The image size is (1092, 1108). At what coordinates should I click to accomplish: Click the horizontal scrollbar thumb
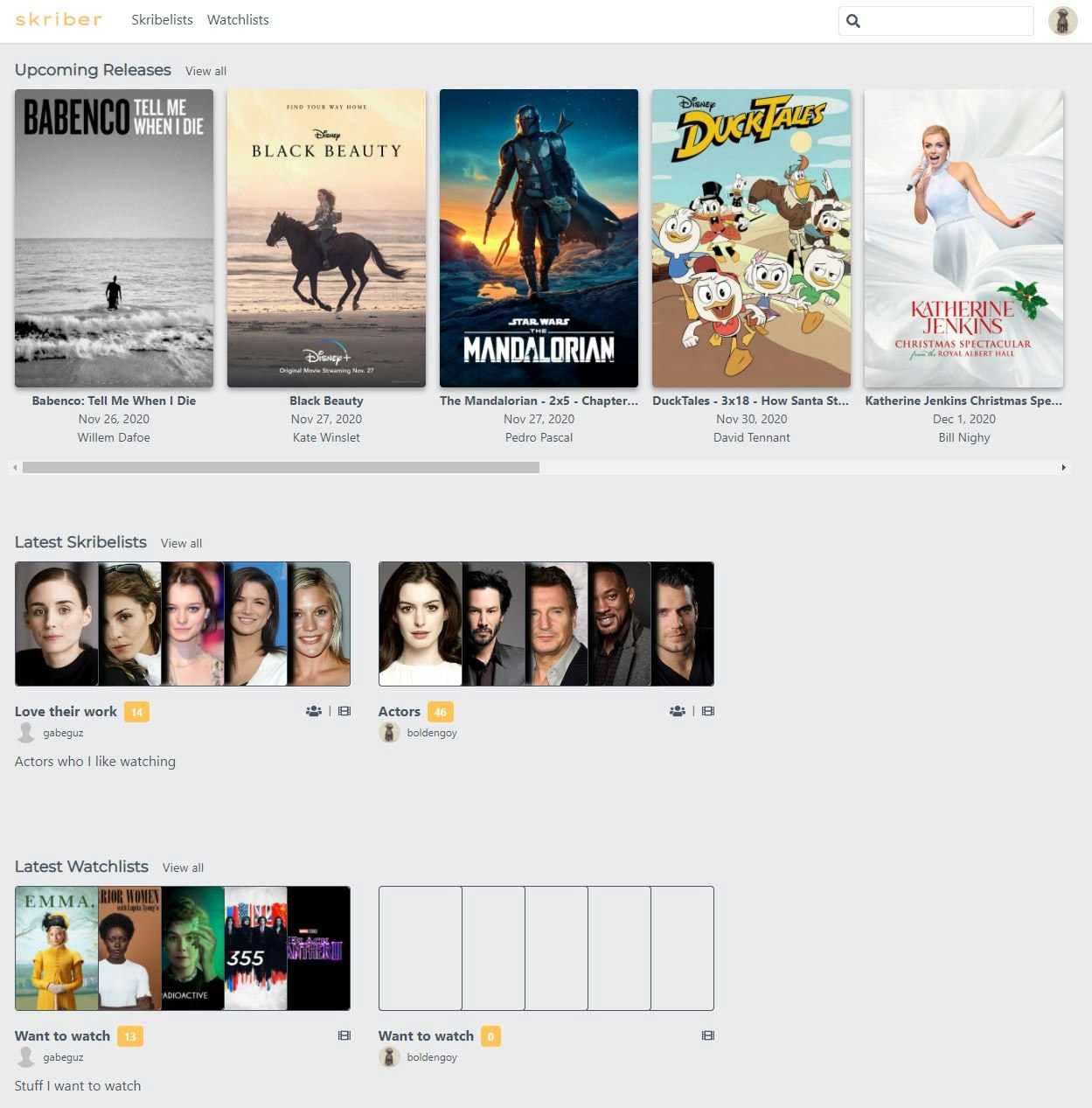(281, 468)
